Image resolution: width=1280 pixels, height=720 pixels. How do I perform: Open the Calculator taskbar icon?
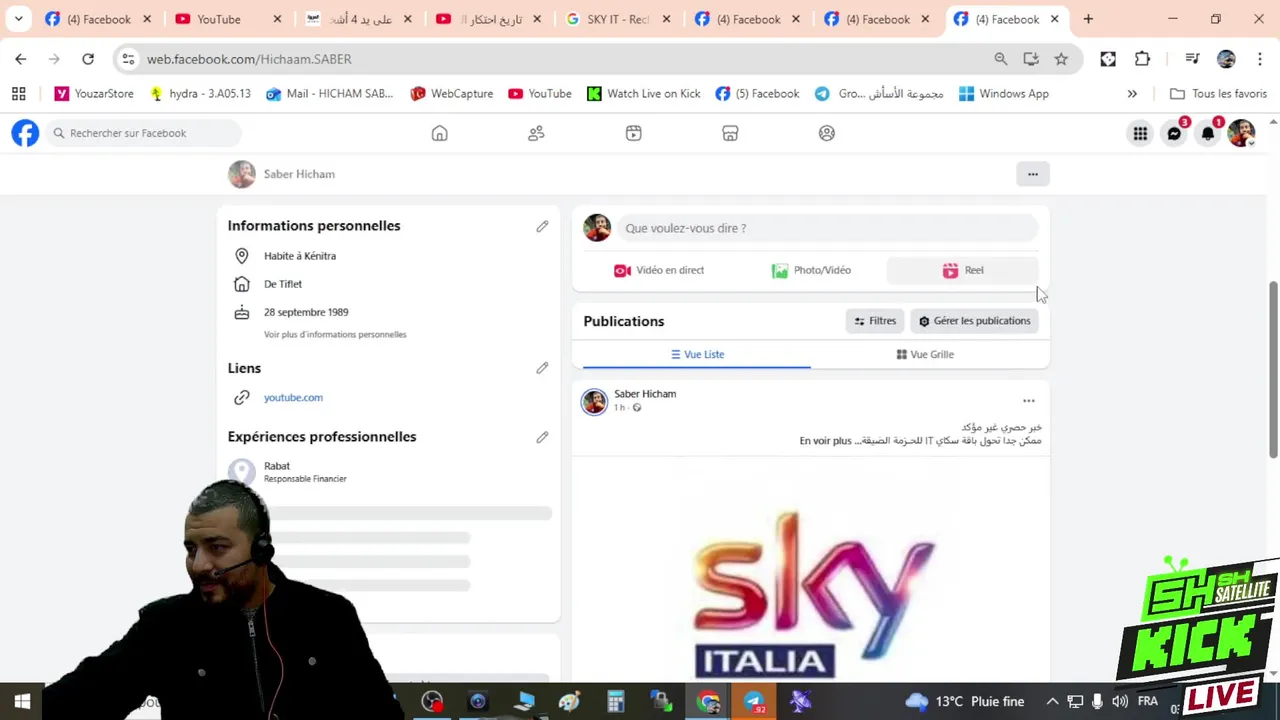click(x=615, y=702)
